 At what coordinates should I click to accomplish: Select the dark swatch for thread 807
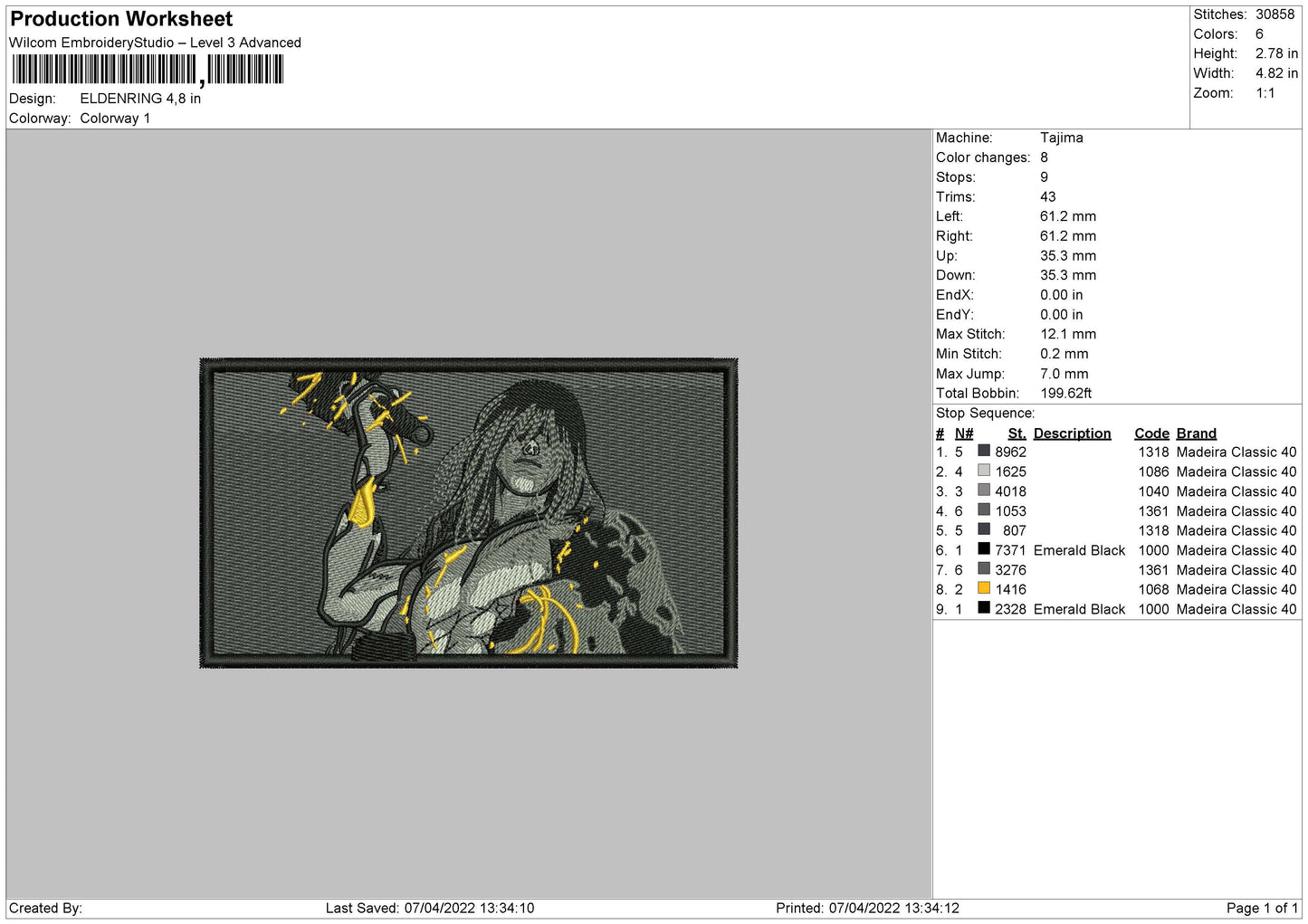(984, 529)
